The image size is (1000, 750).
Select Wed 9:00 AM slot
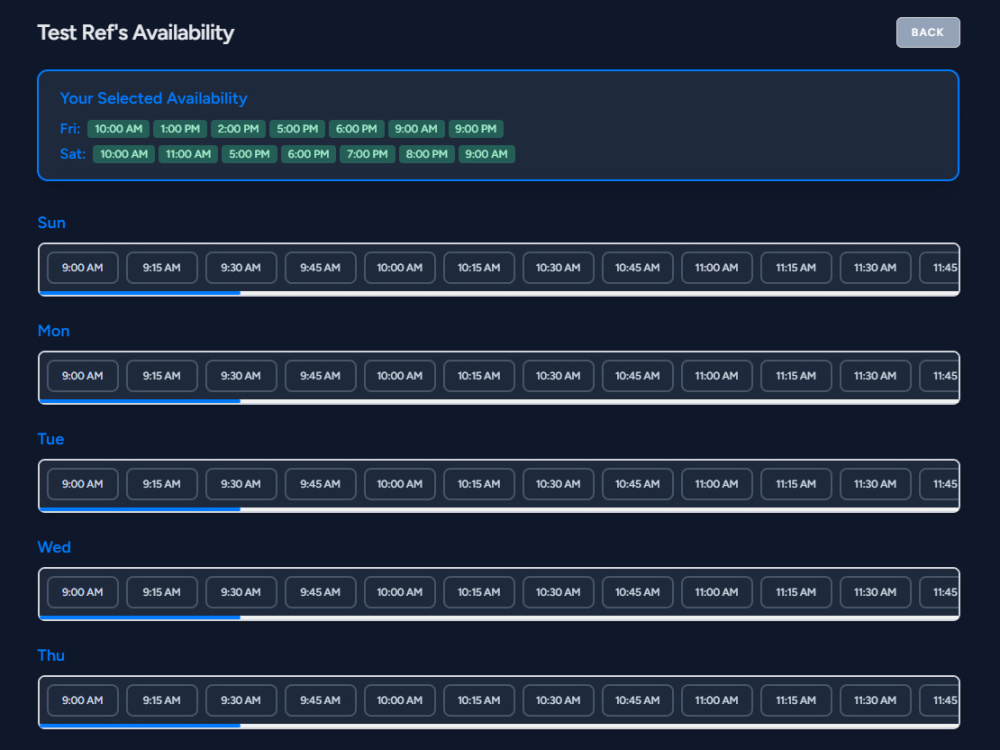82,592
